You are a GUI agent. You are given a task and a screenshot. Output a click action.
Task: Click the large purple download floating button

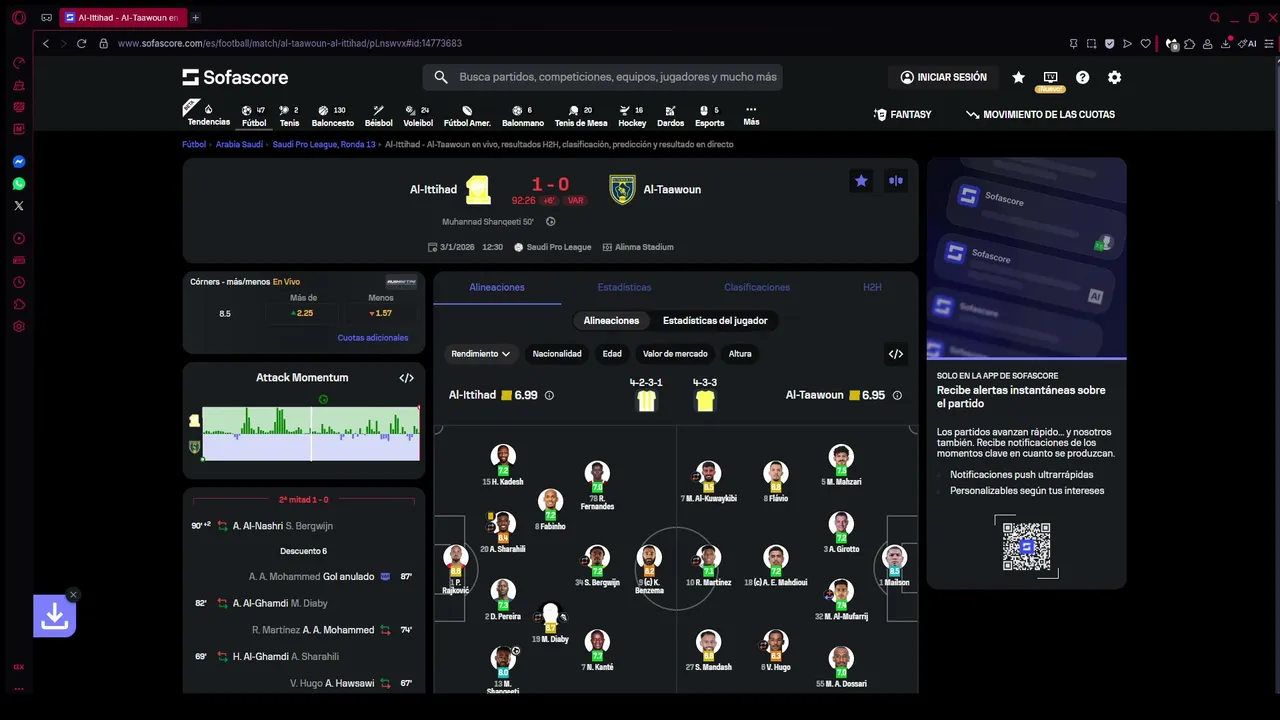point(54,617)
